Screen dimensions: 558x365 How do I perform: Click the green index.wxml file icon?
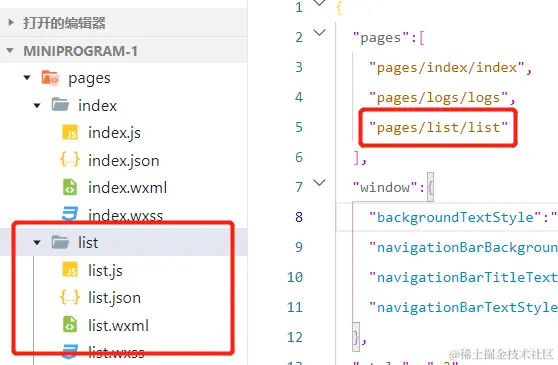[x=70, y=187]
